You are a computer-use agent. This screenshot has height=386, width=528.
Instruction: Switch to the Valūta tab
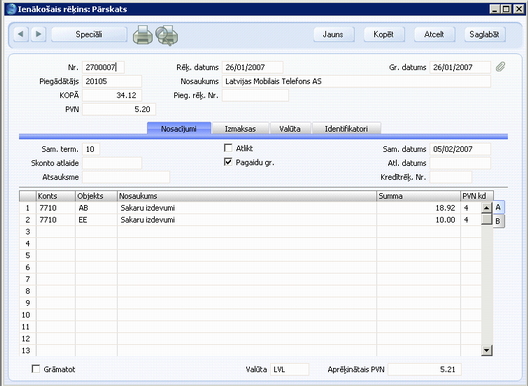290,129
